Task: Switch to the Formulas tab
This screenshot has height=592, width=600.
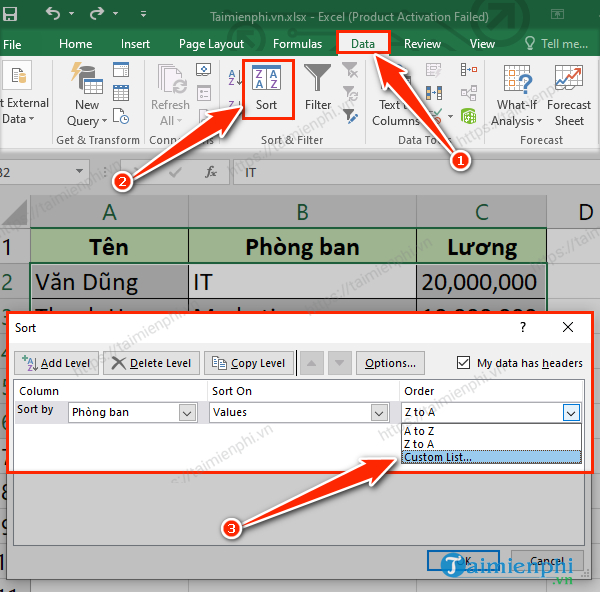Action: pyautogui.click(x=297, y=44)
